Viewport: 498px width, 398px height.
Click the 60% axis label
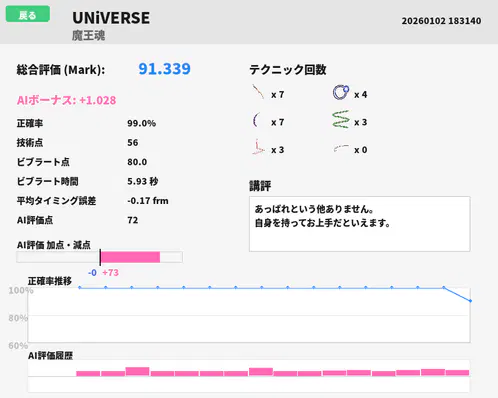point(18,346)
